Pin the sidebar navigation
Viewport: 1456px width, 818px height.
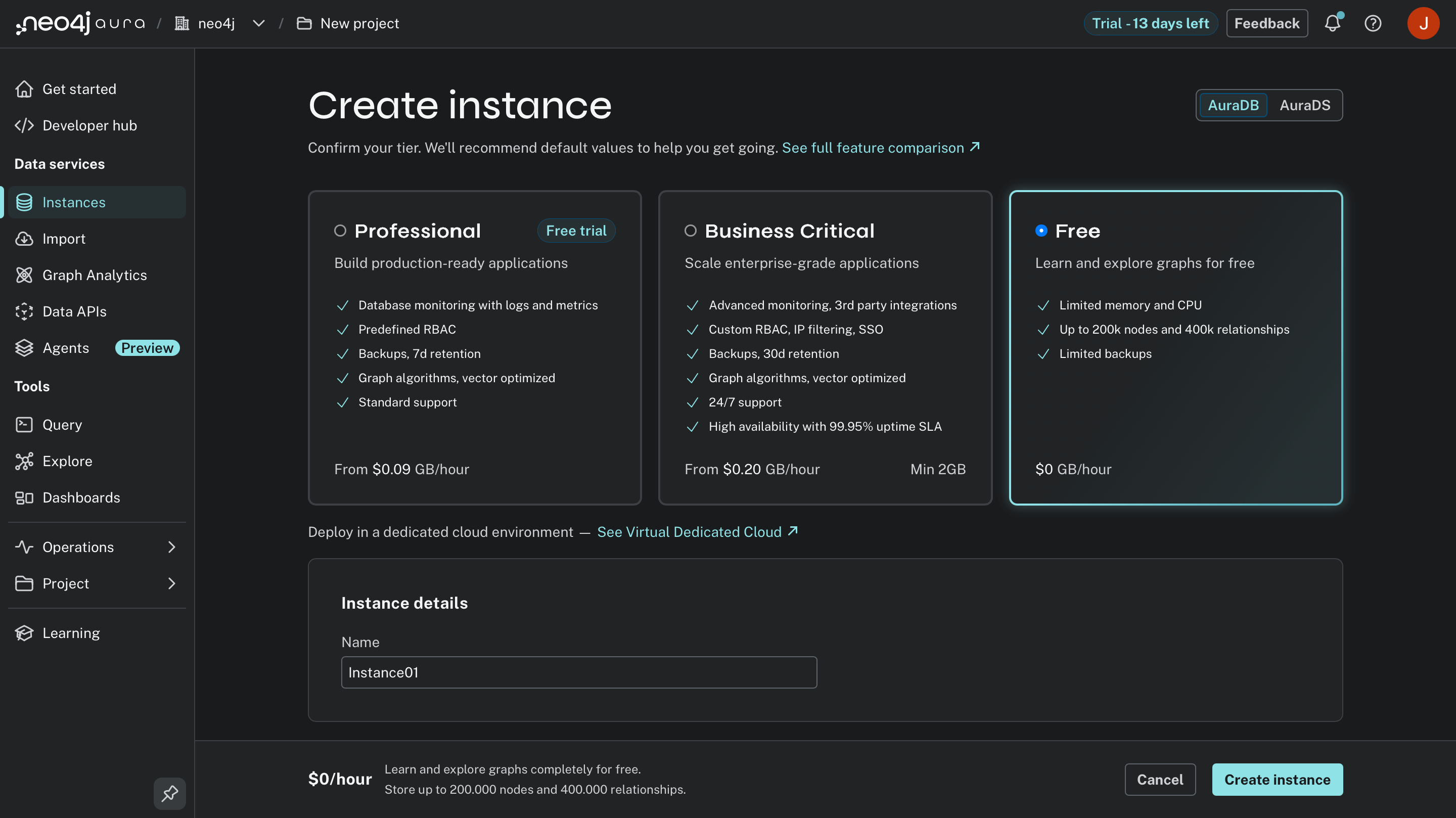[169, 794]
